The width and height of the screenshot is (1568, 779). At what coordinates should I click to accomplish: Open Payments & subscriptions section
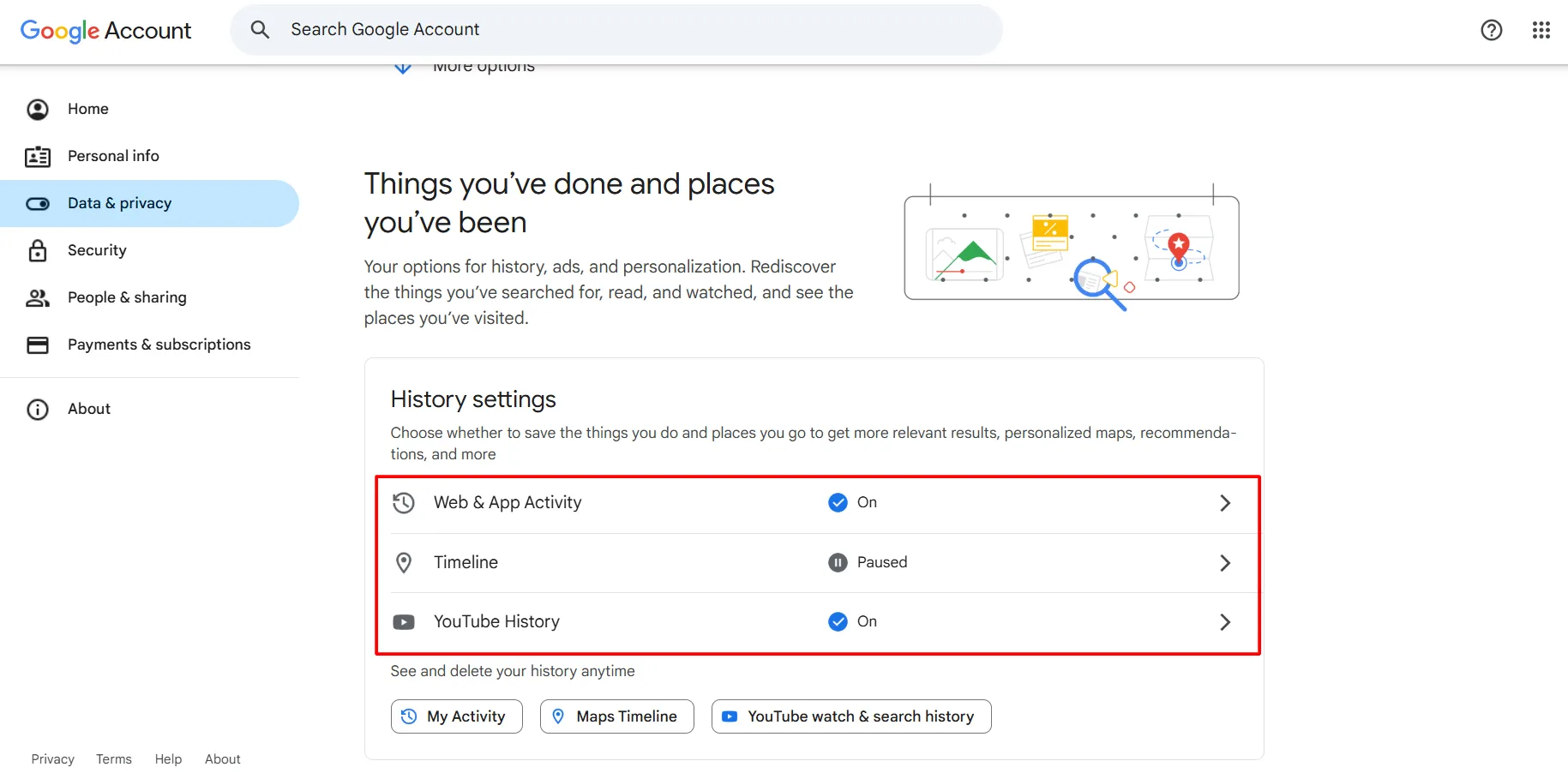(x=150, y=345)
